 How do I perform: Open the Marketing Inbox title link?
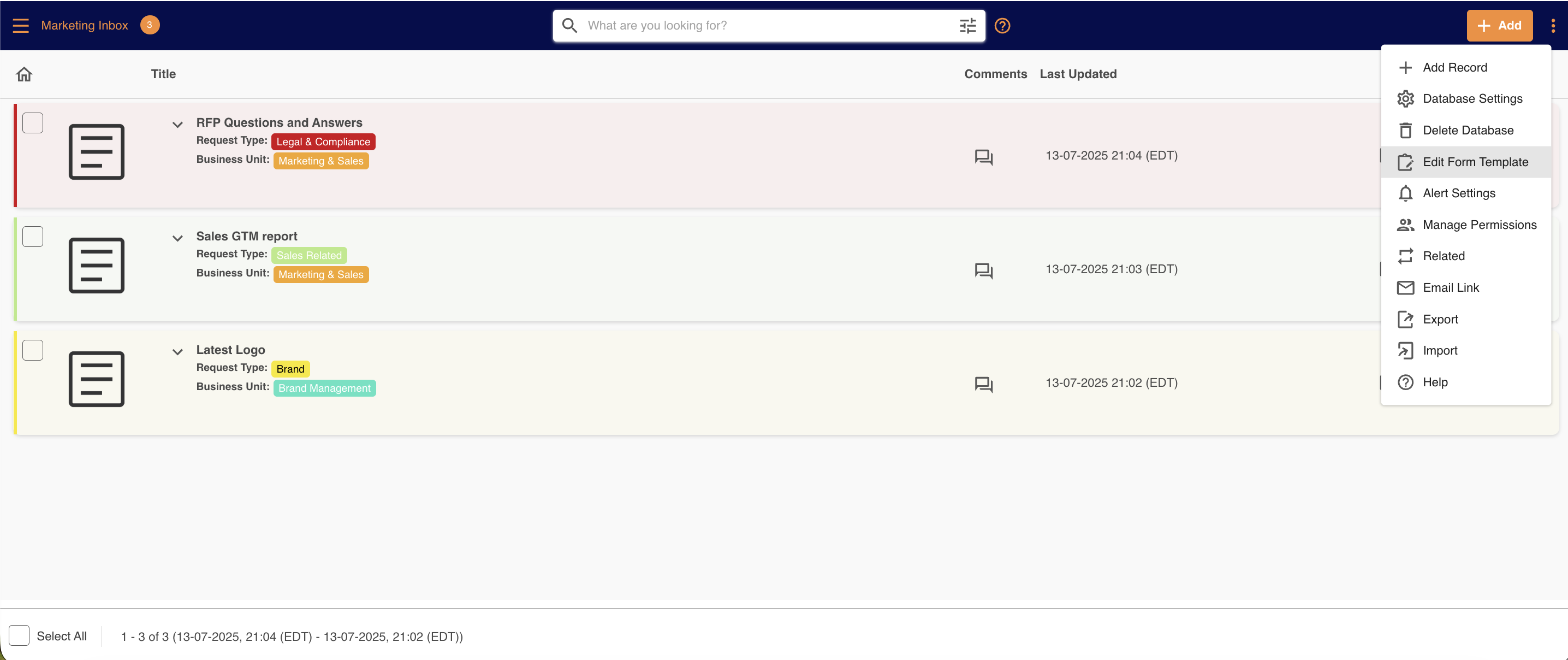coord(85,26)
